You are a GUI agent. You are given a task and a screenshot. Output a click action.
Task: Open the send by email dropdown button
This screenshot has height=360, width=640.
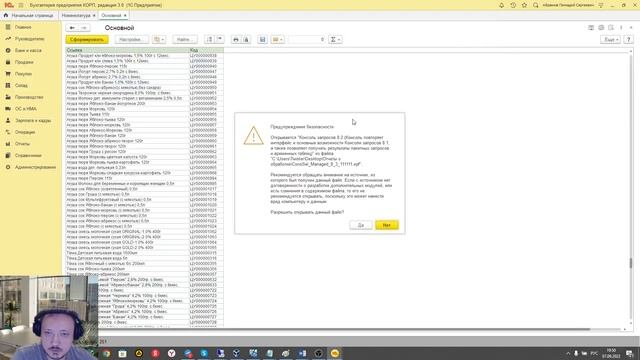(278, 40)
